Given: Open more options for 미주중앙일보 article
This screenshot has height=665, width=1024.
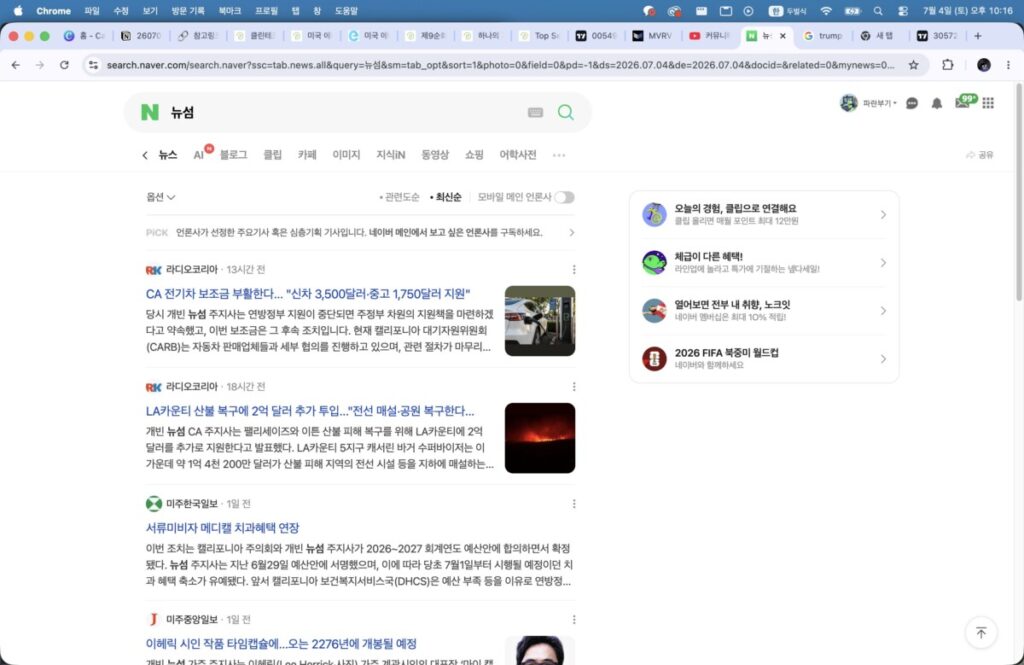Looking at the screenshot, I should pos(574,619).
